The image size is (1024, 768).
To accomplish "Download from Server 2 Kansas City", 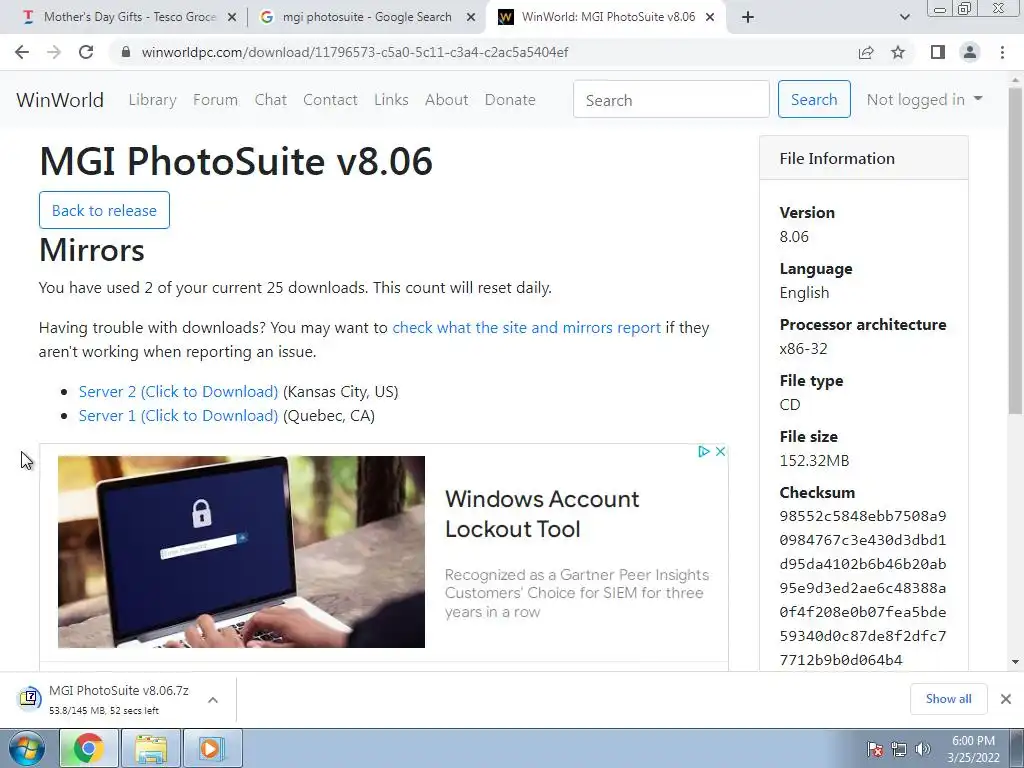I will pyautogui.click(x=178, y=391).
